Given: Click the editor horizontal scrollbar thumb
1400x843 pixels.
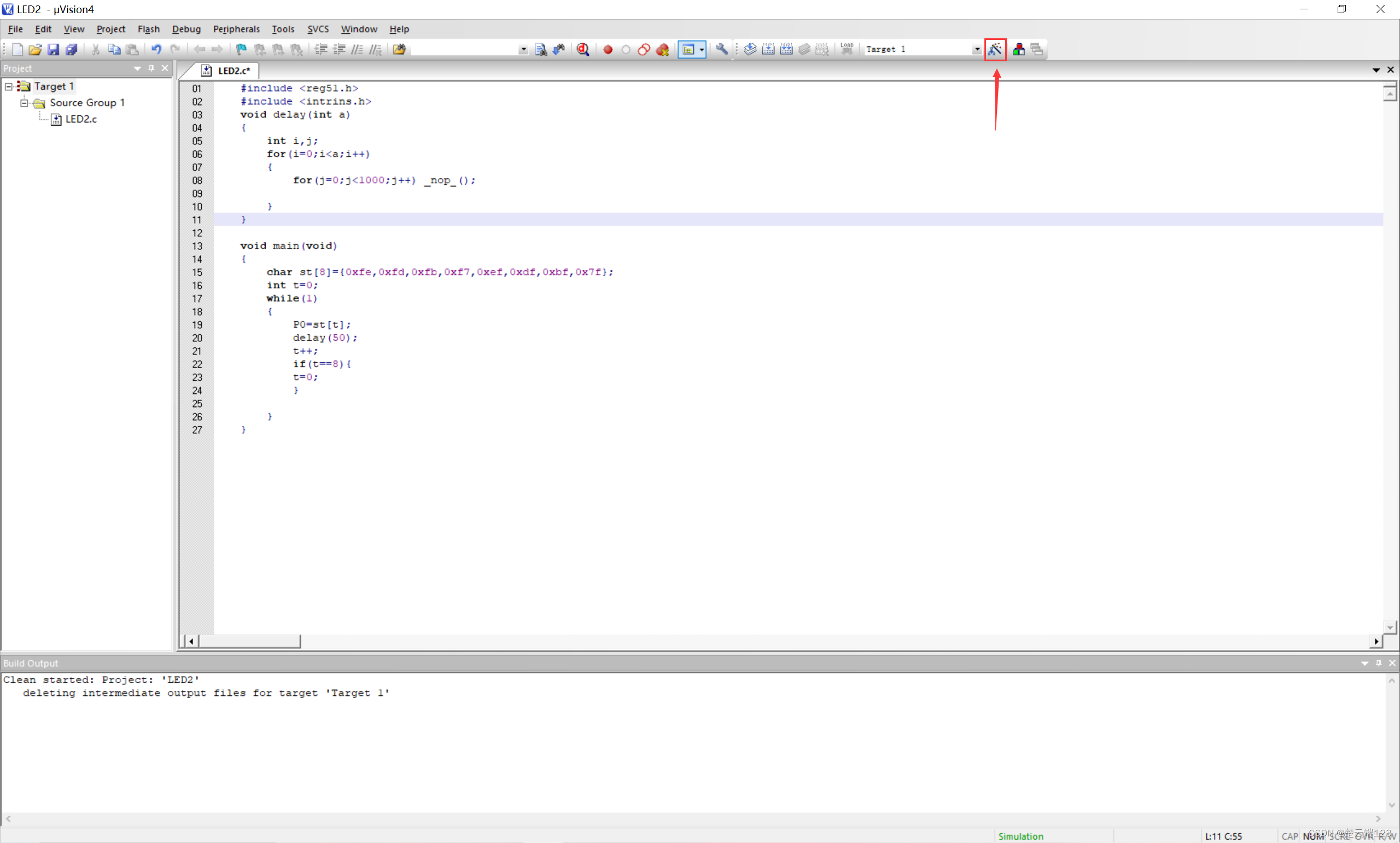Looking at the screenshot, I should 250,641.
